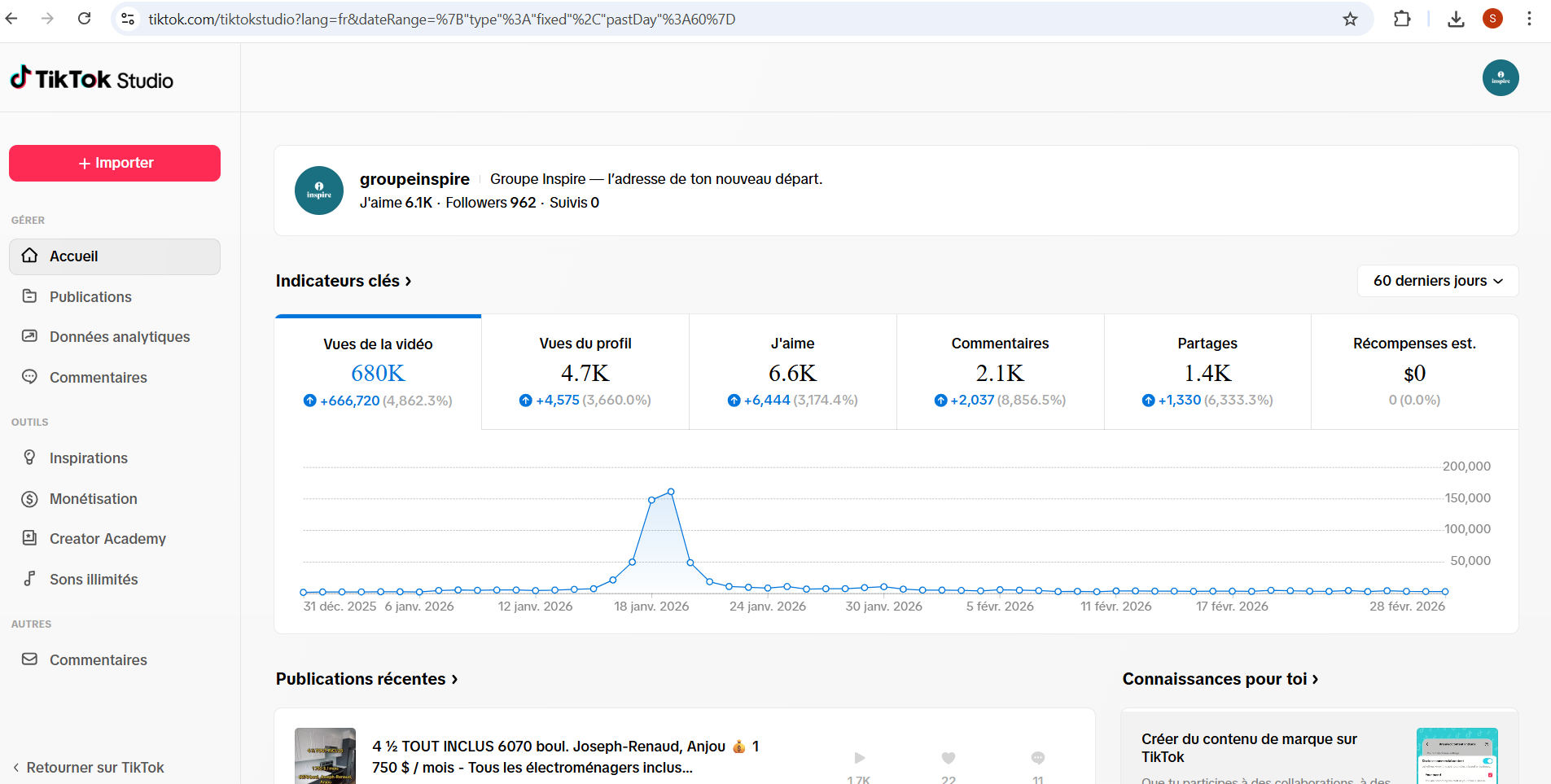The image size is (1551, 784).
Task: Open the 60 derniers jours dropdown
Action: coord(1437,281)
